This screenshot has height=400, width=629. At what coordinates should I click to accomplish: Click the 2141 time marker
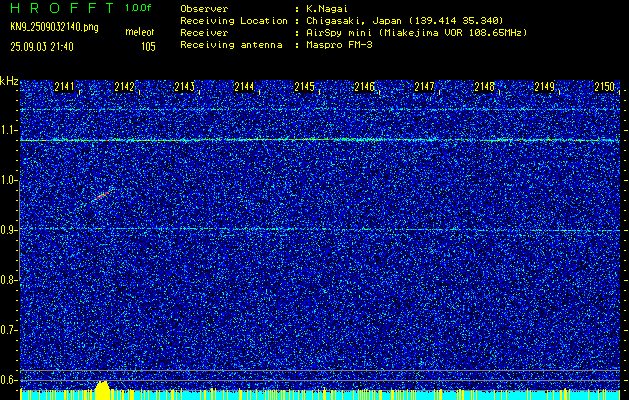(65, 87)
